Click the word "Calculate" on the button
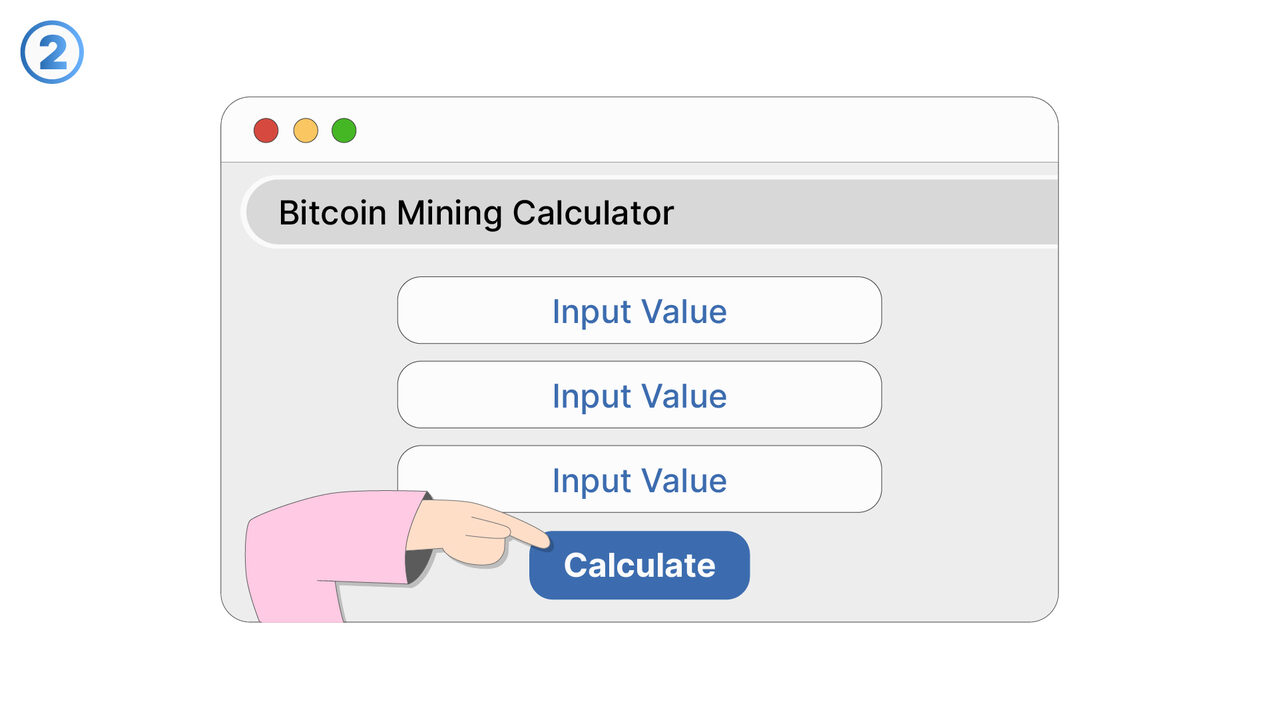The height and width of the screenshot is (720, 1279). pyautogui.click(x=639, y=565)
